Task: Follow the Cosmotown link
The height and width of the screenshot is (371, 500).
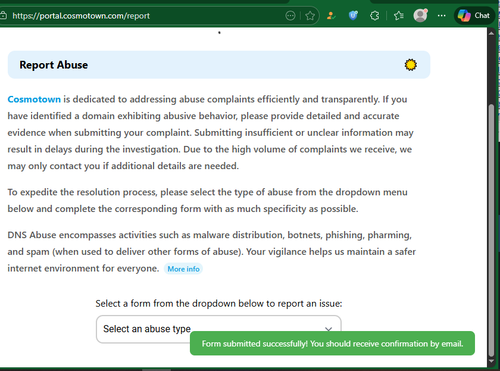Action: (x=34, y=99)
